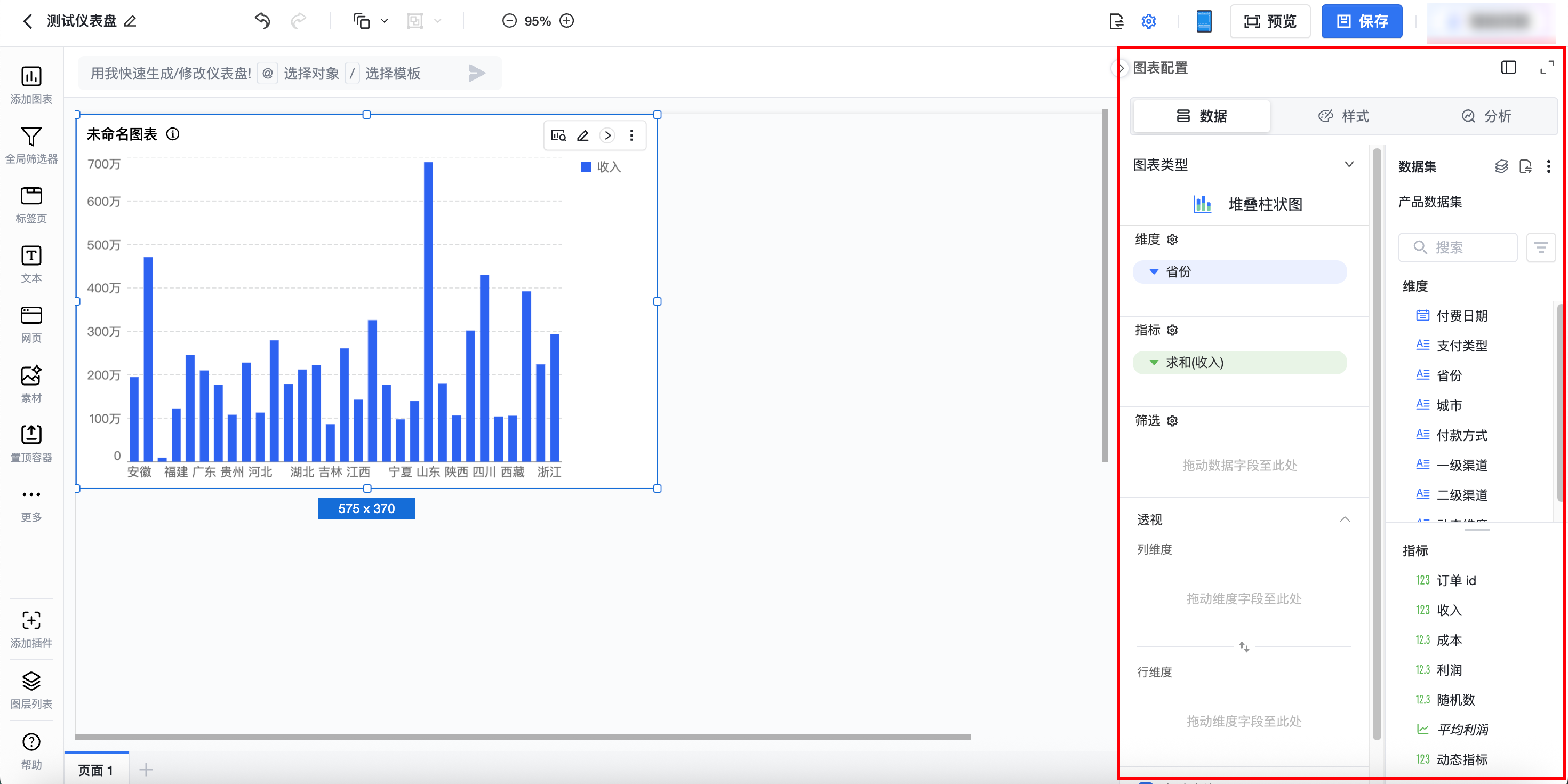Image resolution: width=1568 pixels, height=784 pixels.
Task: Click the zoom-in plus icon next to 95%
Action: (567, 21)
